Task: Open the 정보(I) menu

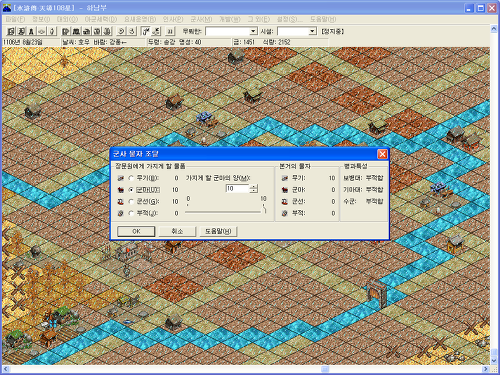Action: click(x=41, y=19)
